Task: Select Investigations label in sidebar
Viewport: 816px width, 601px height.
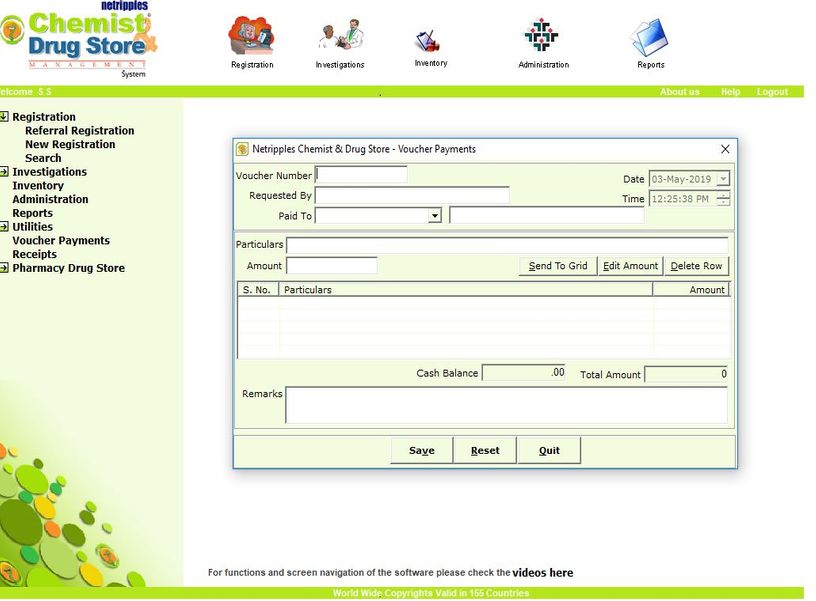Action: 50,172
